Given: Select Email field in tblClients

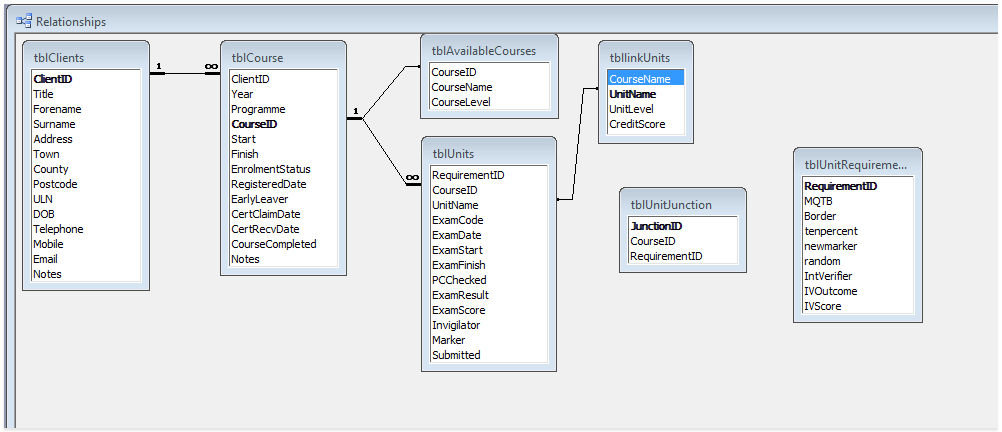Looking at the screenshot, I should (x=86, y=259).
